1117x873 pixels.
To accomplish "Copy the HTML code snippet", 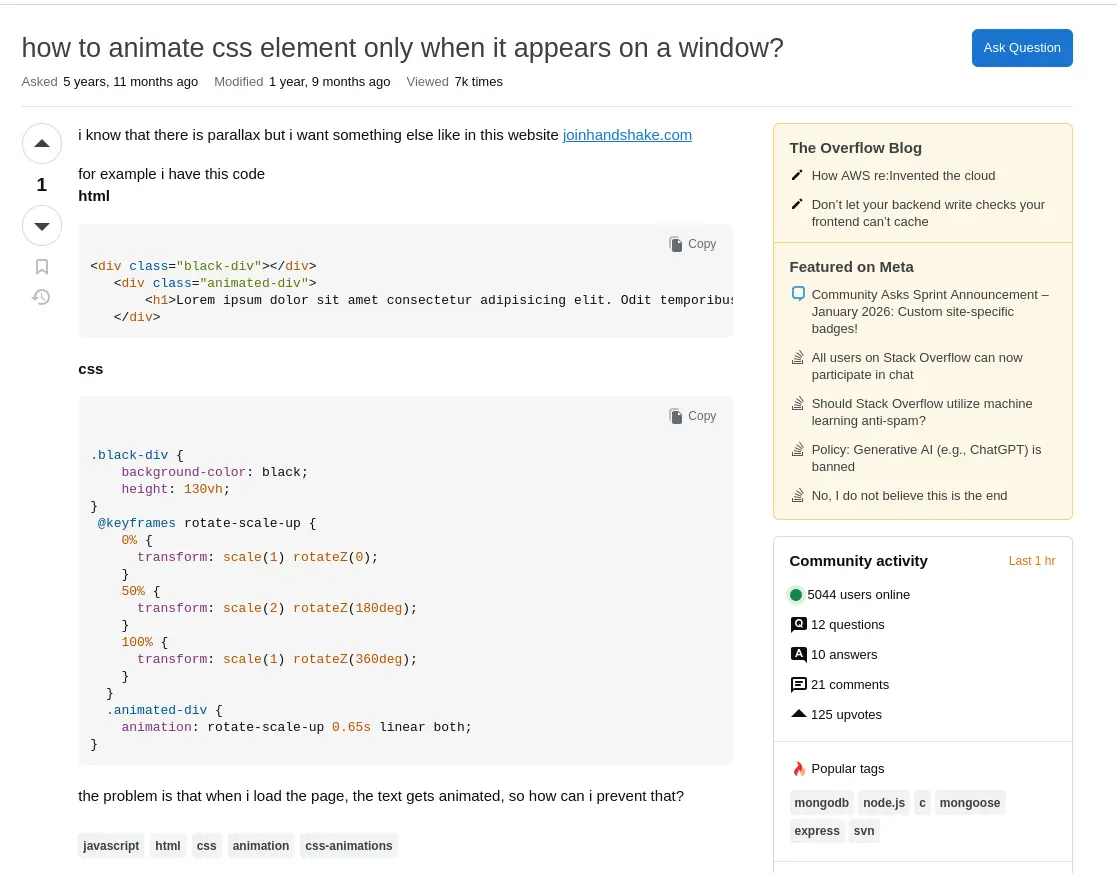I will 692,244.
